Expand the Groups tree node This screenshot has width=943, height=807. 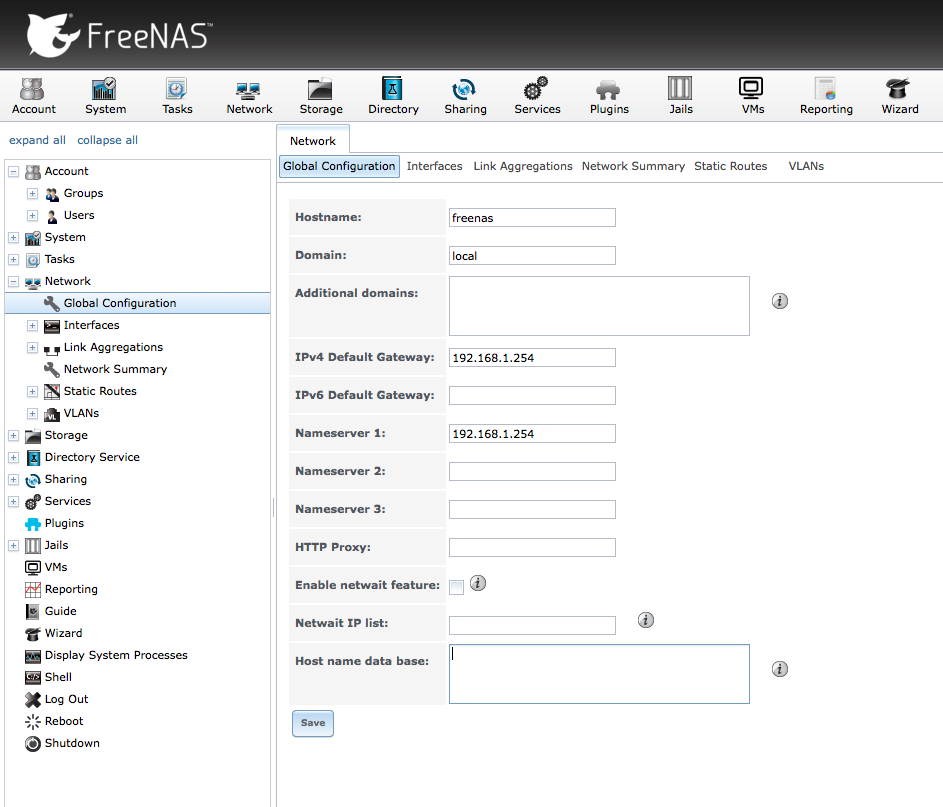click(x=32, y=194)
